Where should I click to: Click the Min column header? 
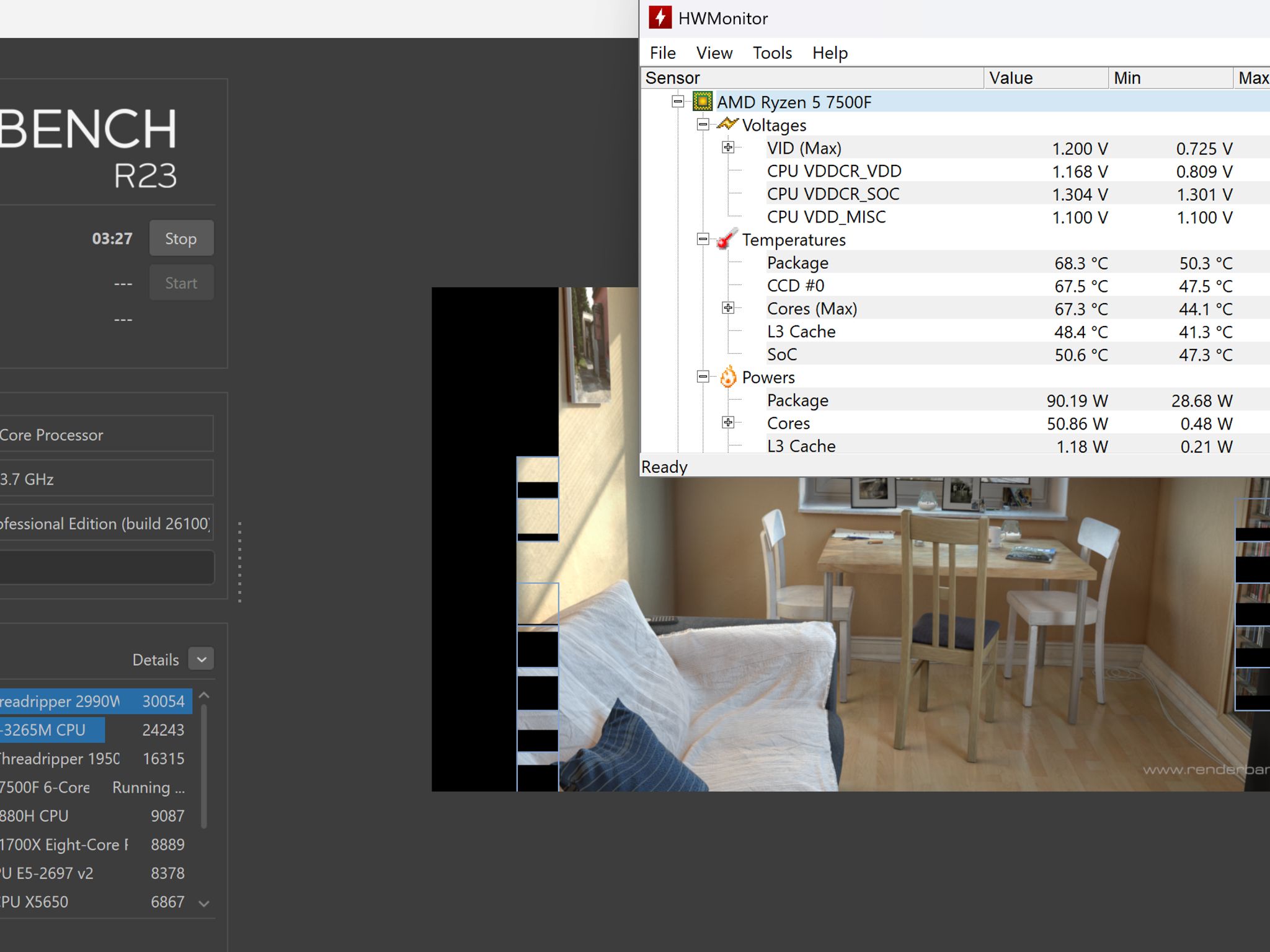click(1171, 78)
